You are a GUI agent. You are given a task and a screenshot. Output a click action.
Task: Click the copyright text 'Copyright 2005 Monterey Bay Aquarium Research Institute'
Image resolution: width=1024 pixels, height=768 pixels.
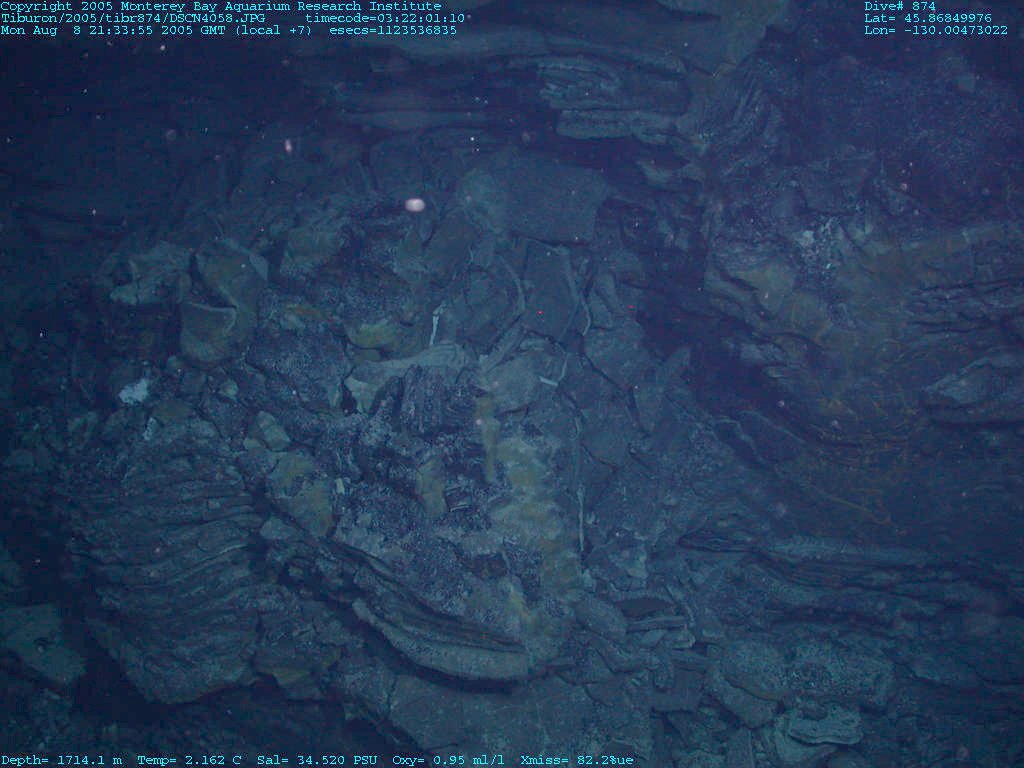(221, 6)
